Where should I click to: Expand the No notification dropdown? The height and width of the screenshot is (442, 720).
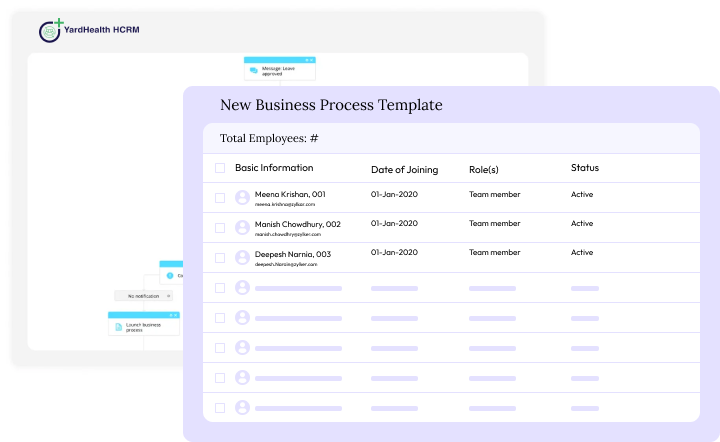pyautogui.click(x=169, y=296)
